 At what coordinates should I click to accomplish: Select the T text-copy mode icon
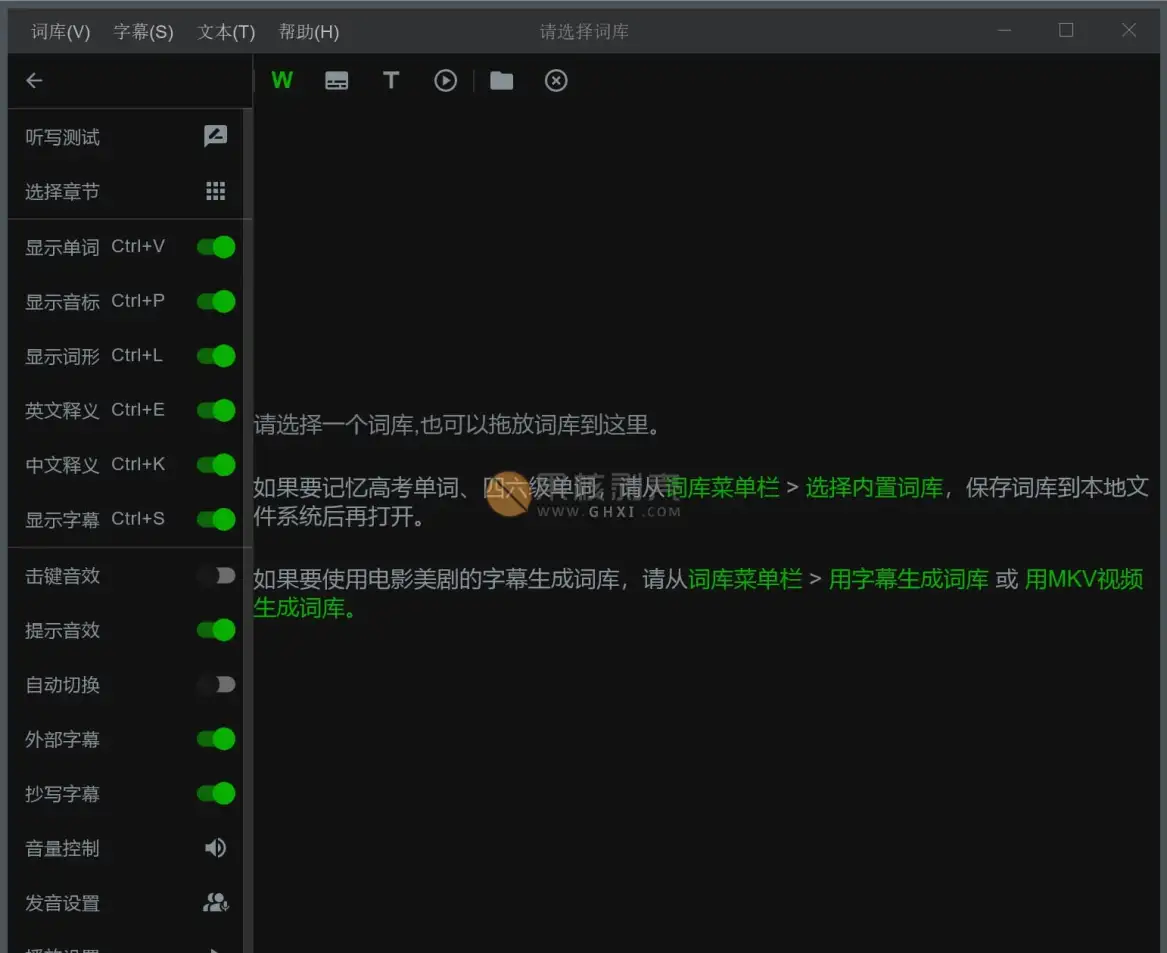391,81
